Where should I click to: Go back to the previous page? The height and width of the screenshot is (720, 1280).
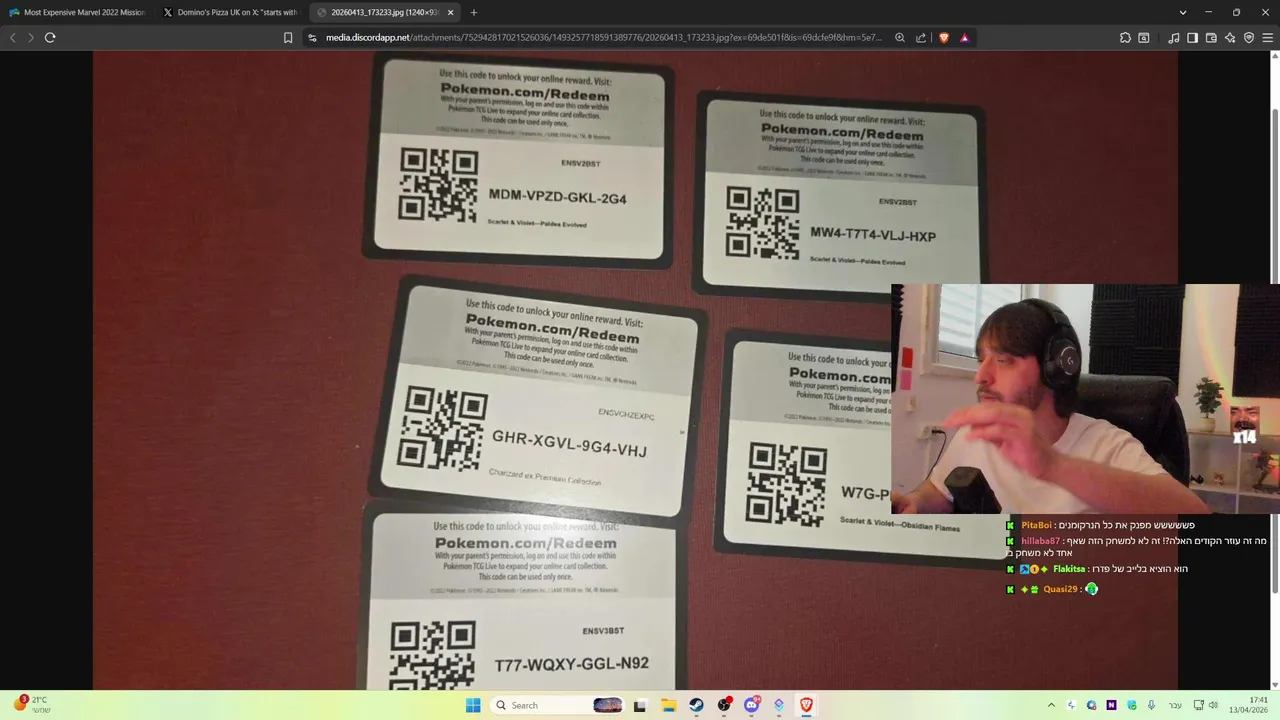point(12,37)
